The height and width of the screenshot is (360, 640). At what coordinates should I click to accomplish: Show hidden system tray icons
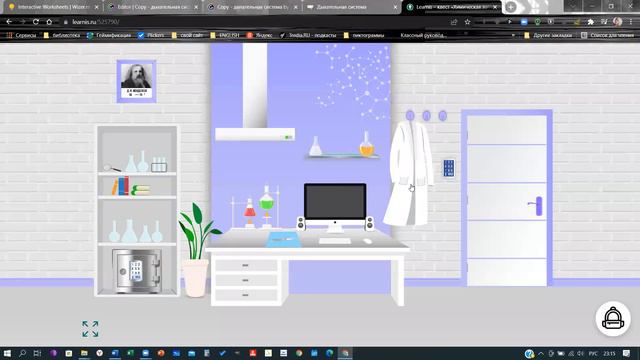pyautogui.click(x=541, y=353)
